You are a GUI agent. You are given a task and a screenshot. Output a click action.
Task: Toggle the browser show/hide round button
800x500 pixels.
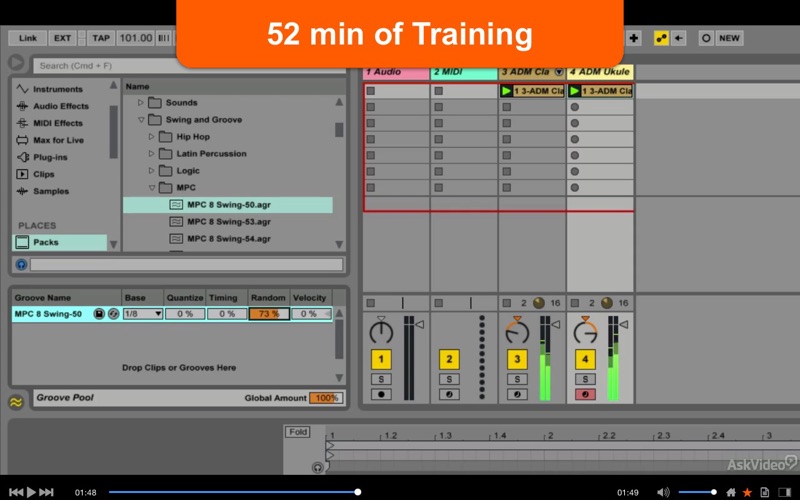(x=16, y=62)
